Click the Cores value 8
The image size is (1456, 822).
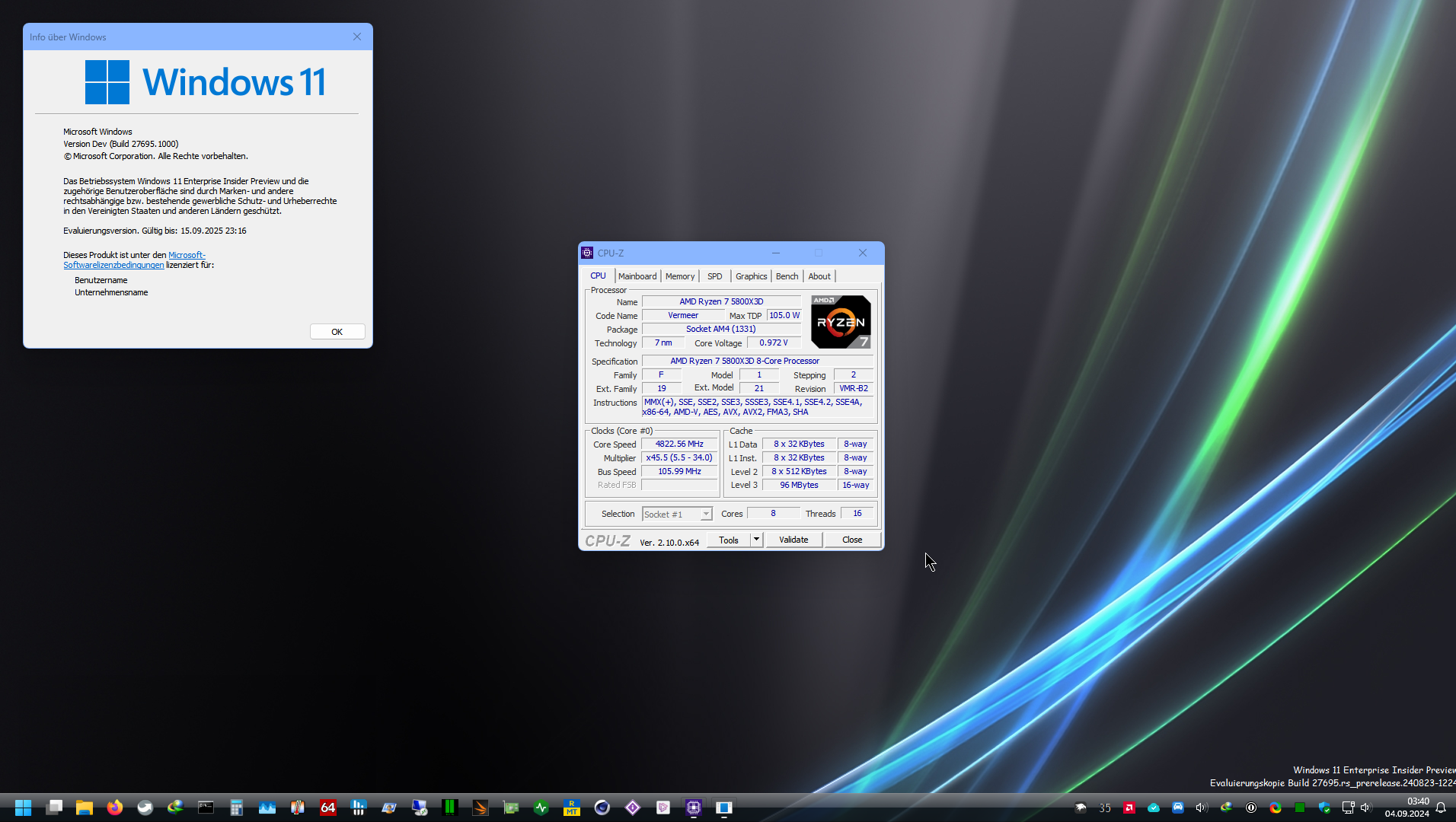click(773, 513)
